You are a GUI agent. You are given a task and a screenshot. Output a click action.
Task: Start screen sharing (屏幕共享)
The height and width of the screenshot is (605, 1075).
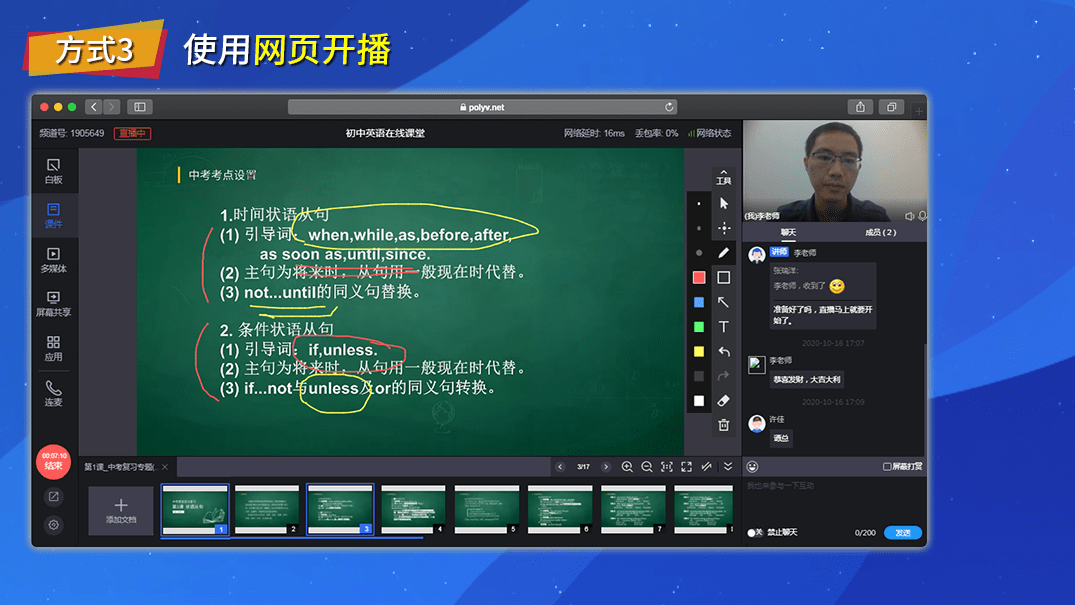click(53, 303)
